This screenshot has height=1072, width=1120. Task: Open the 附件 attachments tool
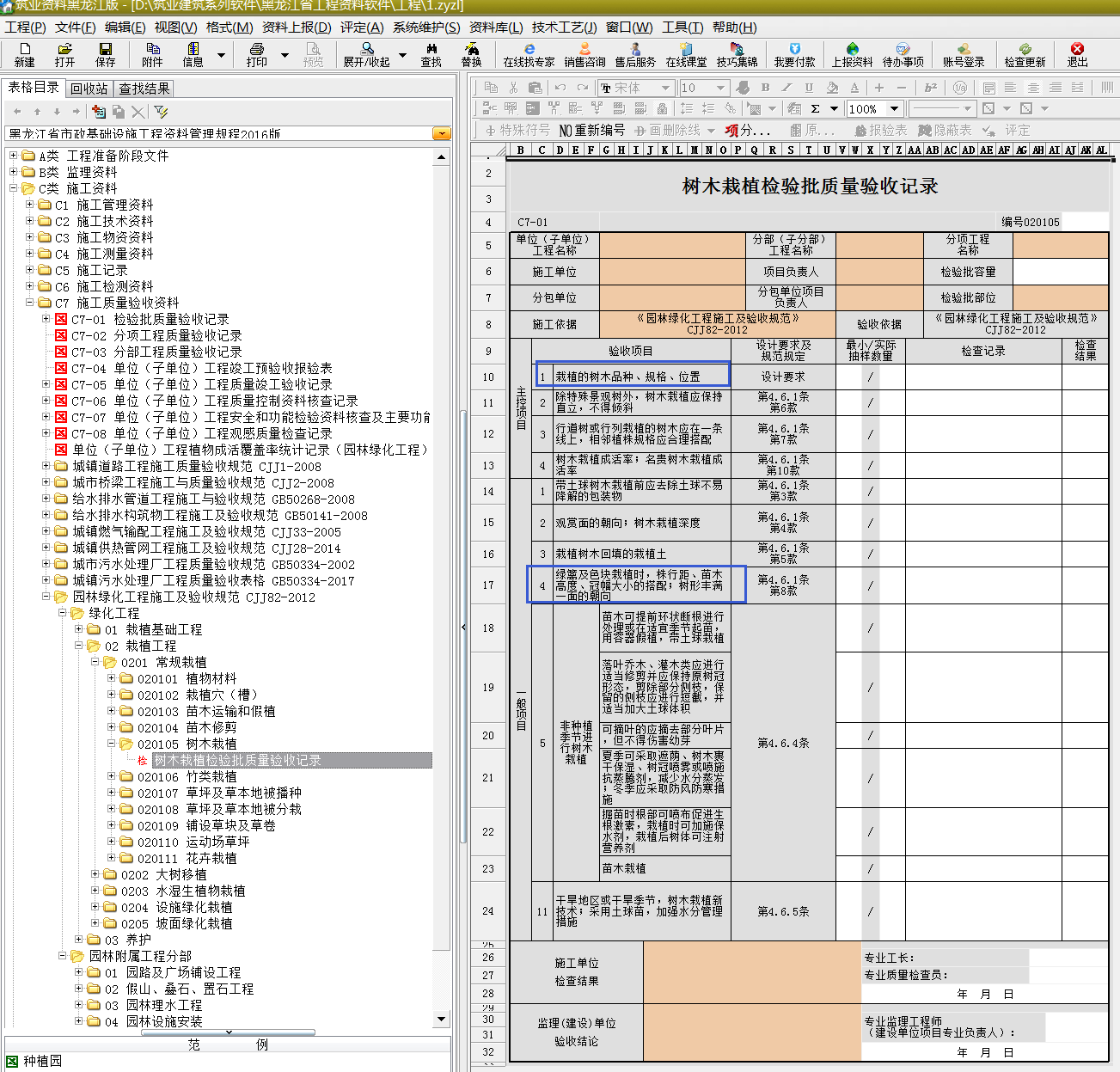point(152,55)
